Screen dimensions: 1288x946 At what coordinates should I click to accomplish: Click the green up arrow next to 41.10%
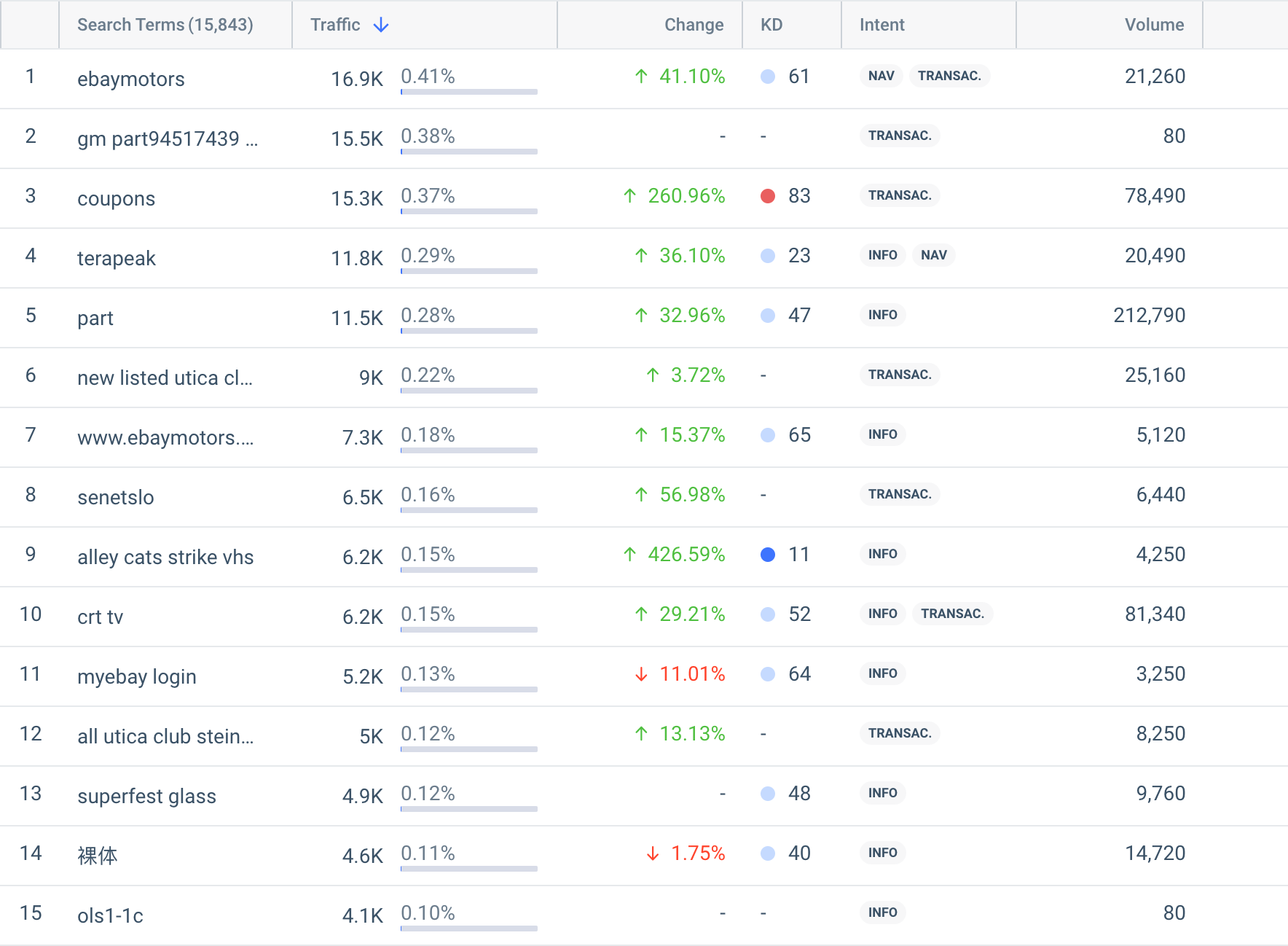click(641, 77)
